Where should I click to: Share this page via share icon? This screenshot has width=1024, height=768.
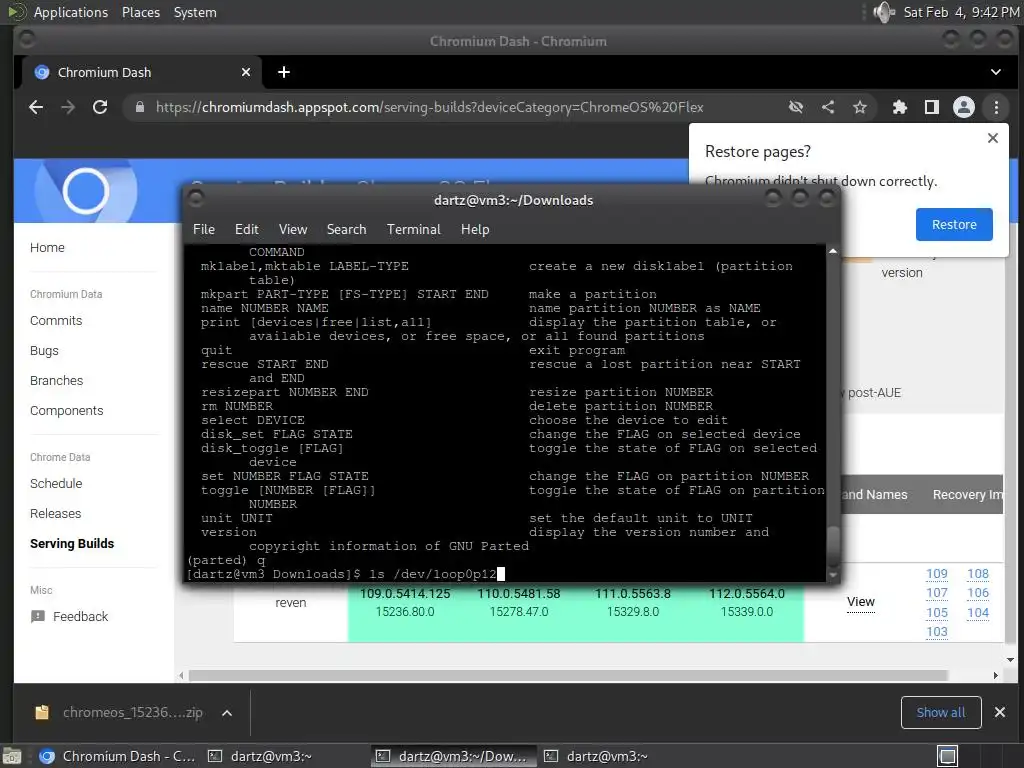828,107
